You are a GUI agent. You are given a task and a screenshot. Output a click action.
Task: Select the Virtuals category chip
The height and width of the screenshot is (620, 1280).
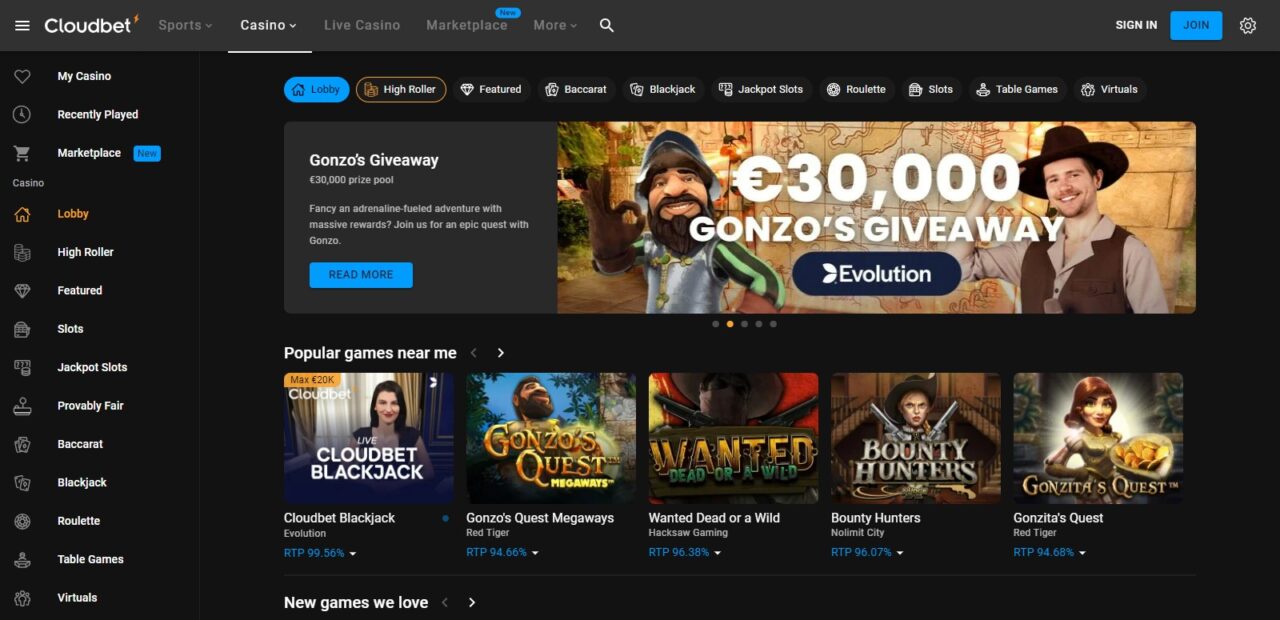1110,90
